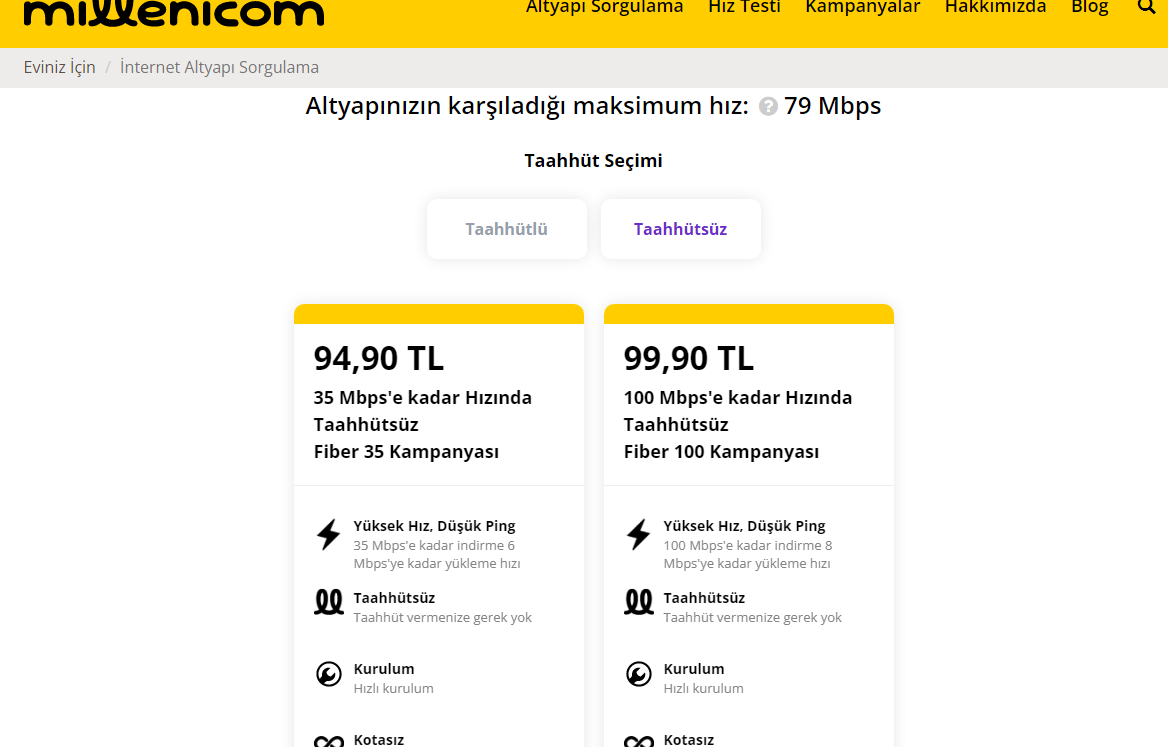This screenshot has height=747, width=1168.
Task: Select the Taahhütsüz commitment option
Action: 680,229
